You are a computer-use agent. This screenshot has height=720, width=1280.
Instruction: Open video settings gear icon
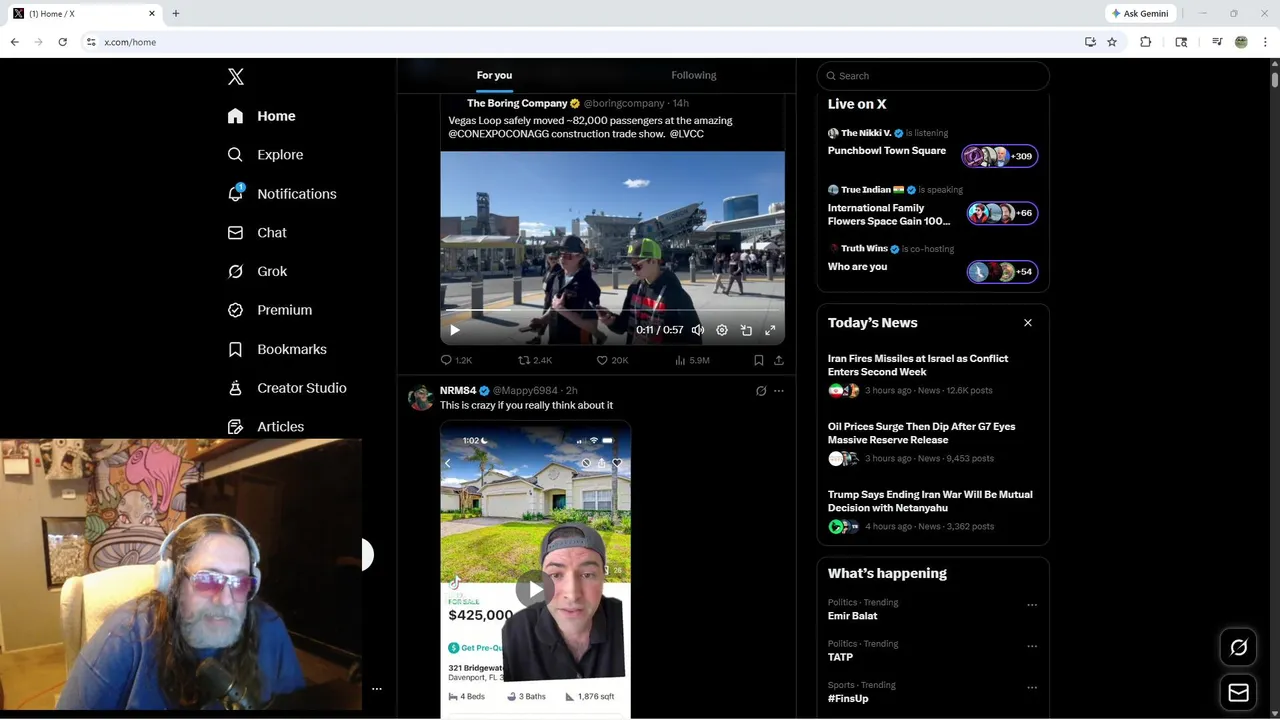click(722, 330)
